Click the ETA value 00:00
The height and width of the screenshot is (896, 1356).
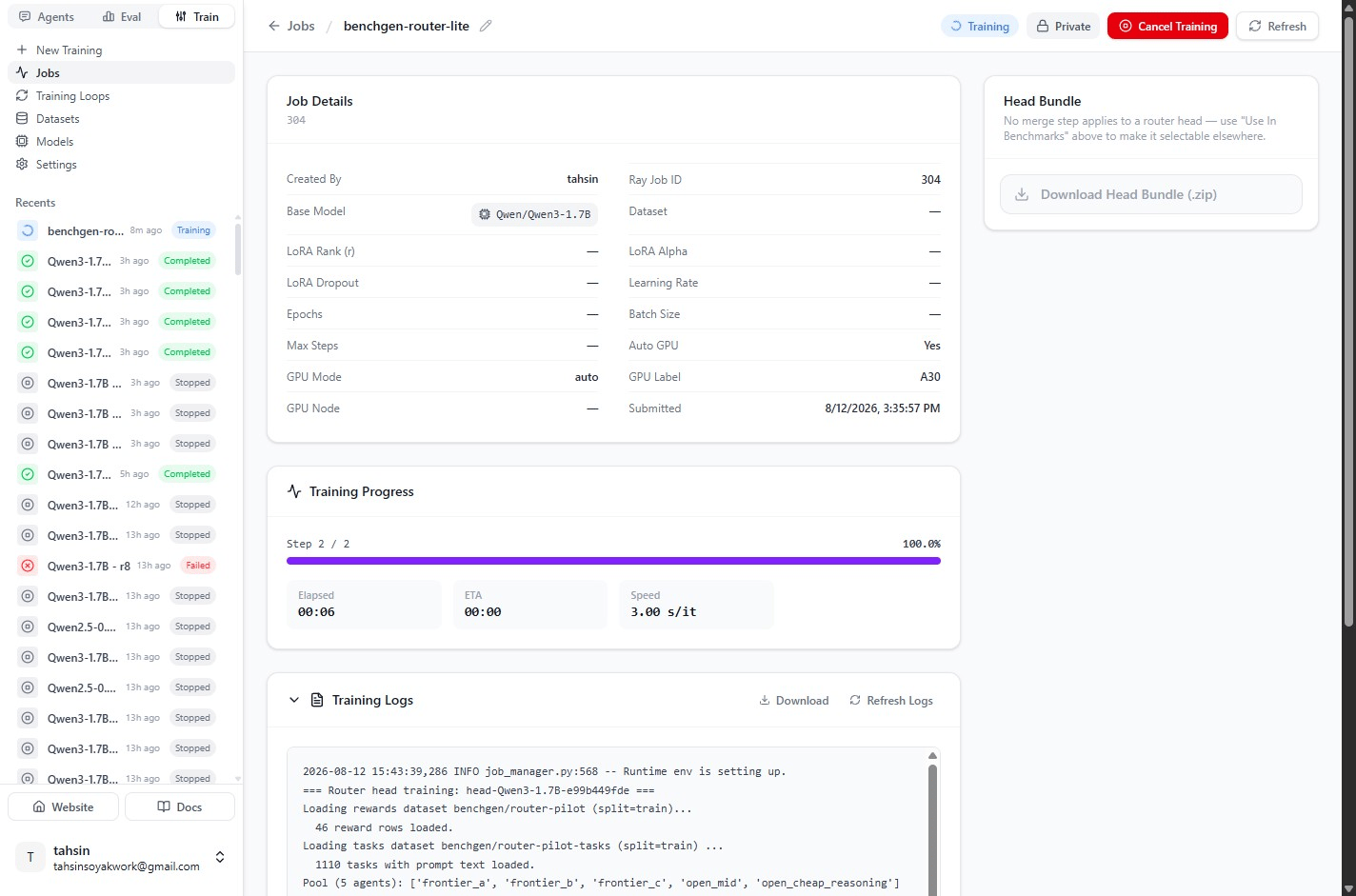tap(483, 612)
